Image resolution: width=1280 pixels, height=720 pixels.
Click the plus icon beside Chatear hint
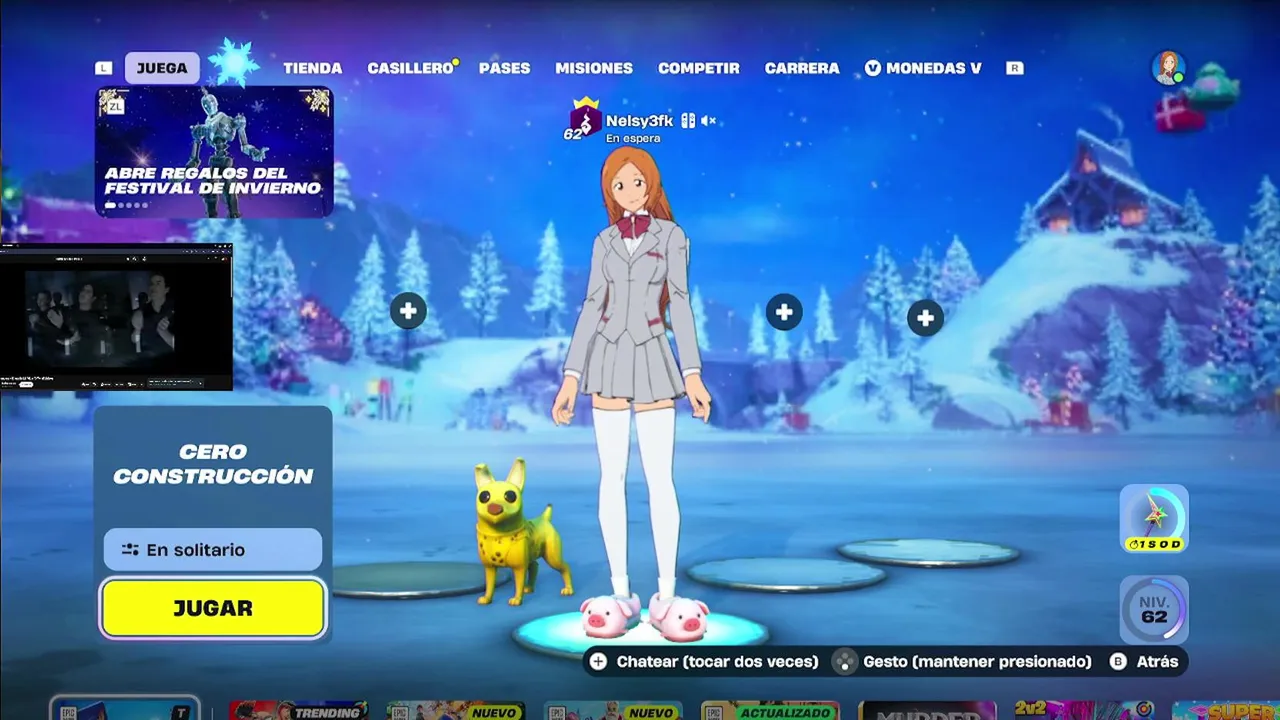click(598, 661)
